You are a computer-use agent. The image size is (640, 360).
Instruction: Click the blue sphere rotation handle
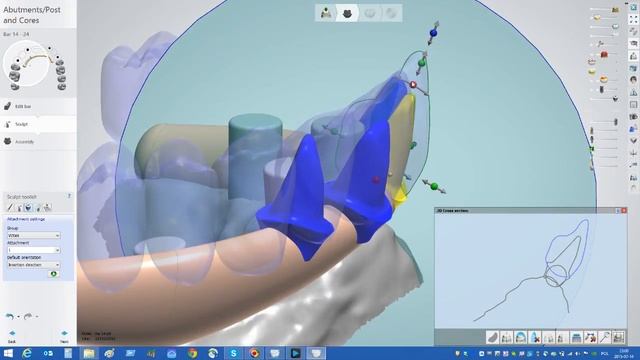433,32
